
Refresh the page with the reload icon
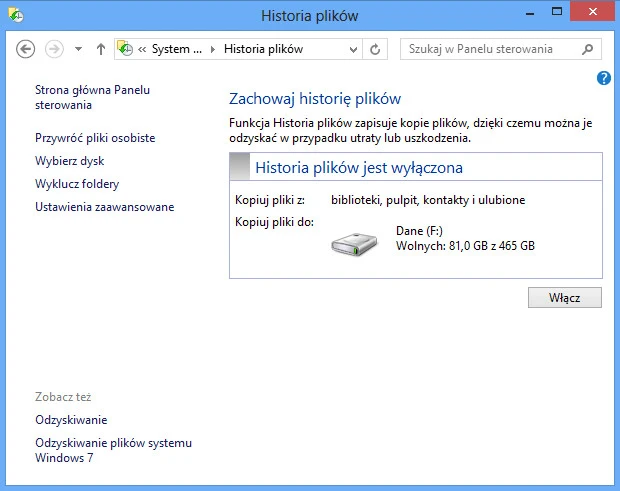coord(375,49)
